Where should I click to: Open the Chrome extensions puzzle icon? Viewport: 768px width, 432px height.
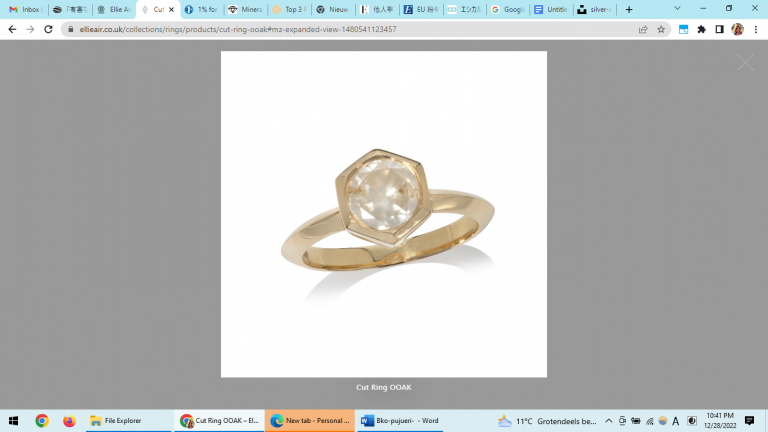(701, 29)
